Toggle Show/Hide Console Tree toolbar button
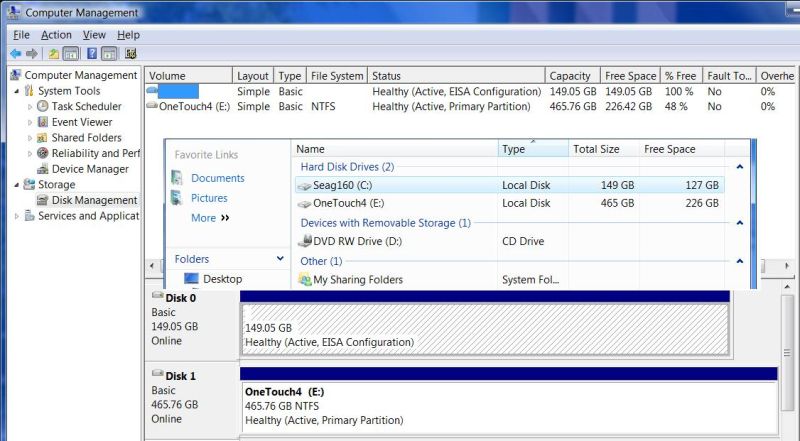Screen dimensions: 800x441 coord(70,54)
